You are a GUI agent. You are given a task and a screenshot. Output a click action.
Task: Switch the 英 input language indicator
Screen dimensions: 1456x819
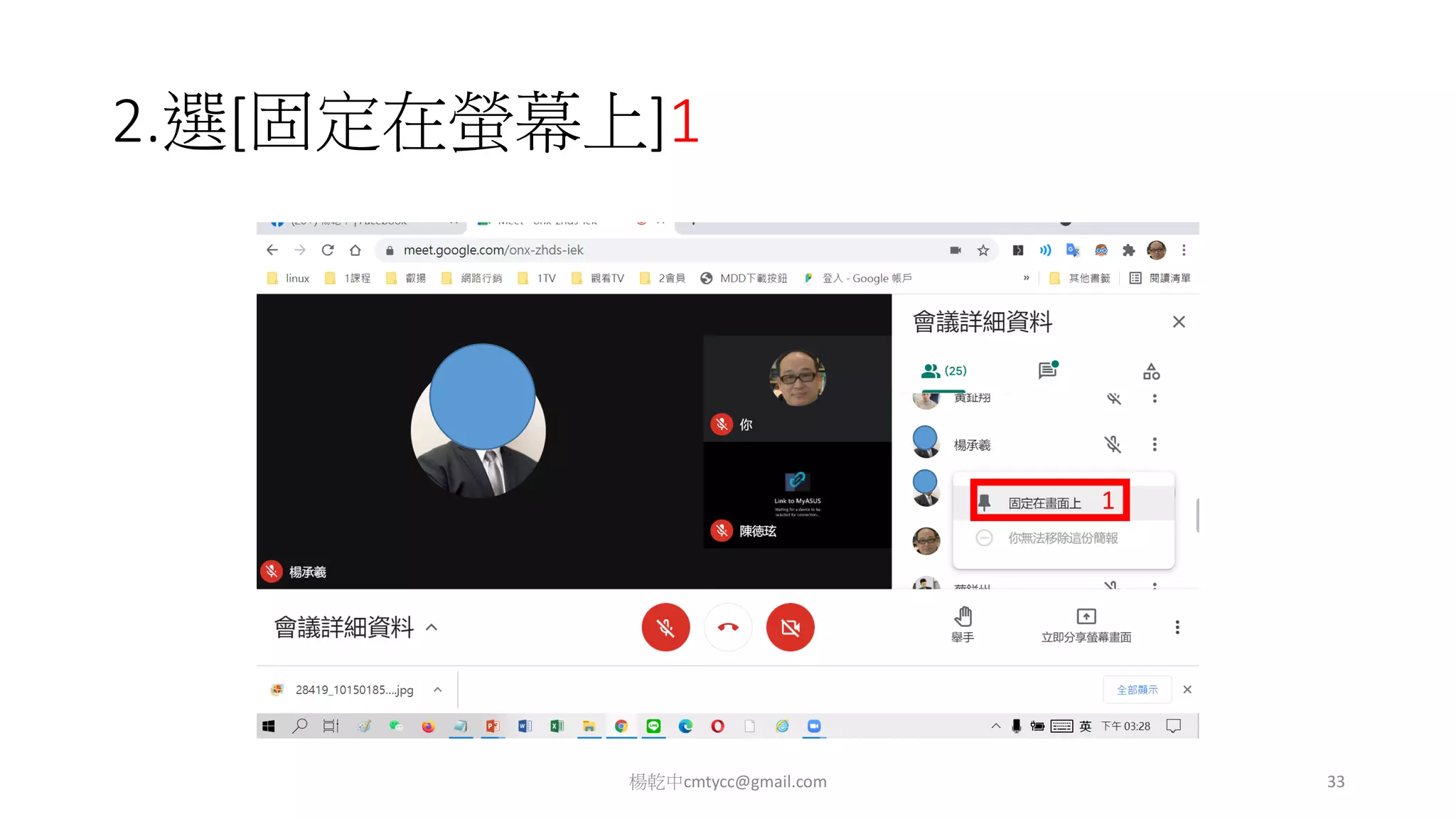pyautogui.click(x=1085, y=726)
